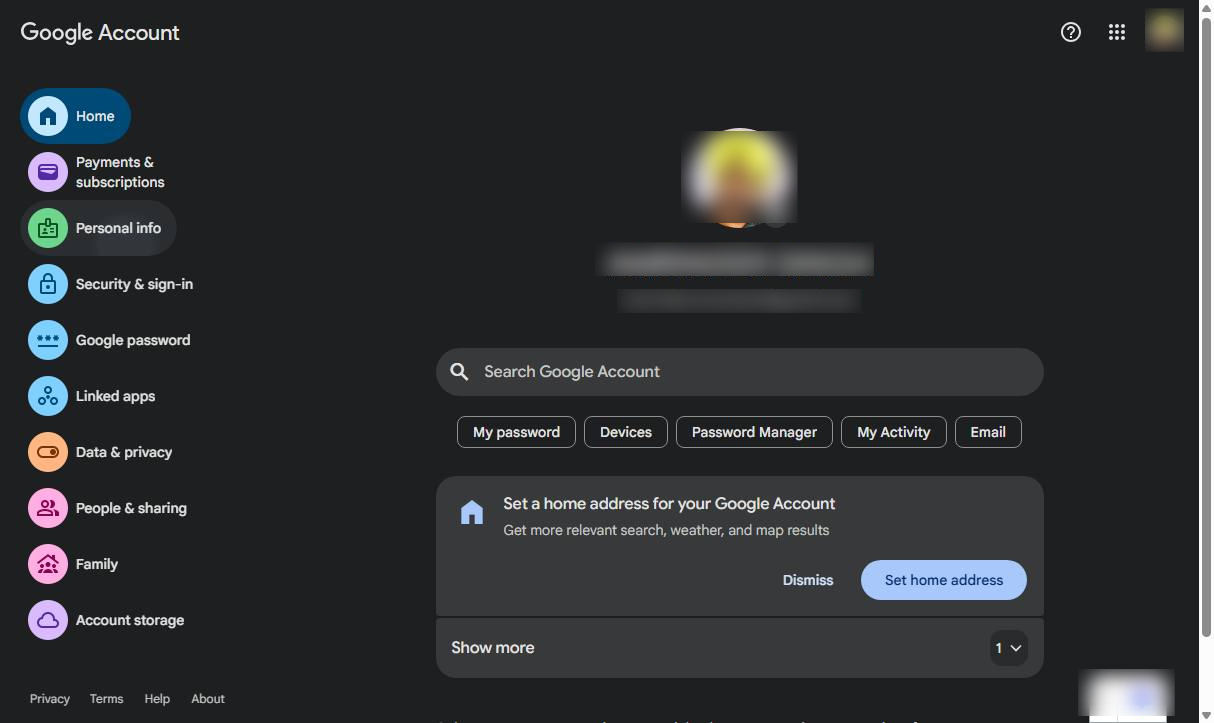
Task: Click the Account storage cloud icon
Action: (48, 620)
